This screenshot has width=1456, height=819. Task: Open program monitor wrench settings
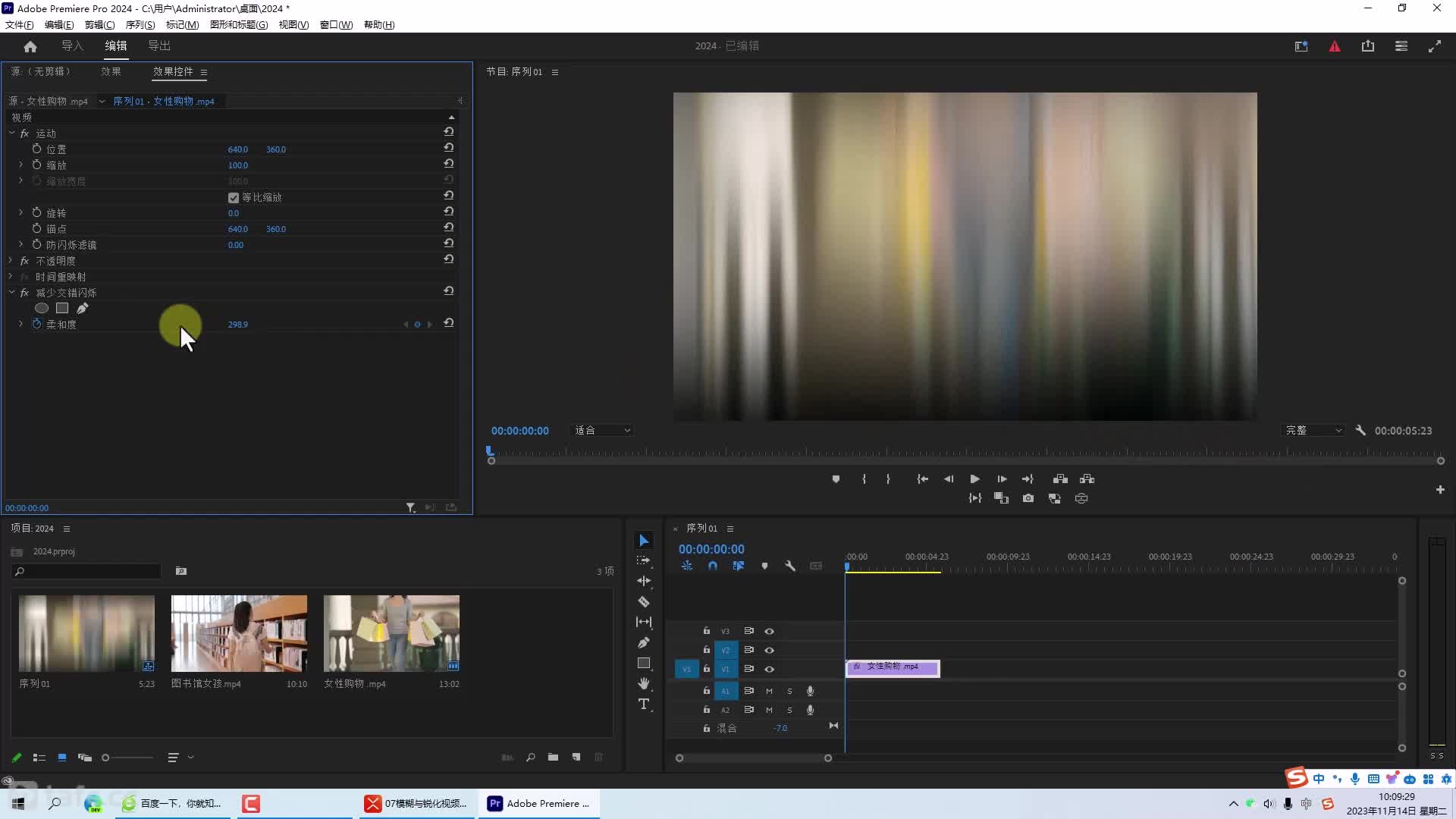[x=1360, y=430]
